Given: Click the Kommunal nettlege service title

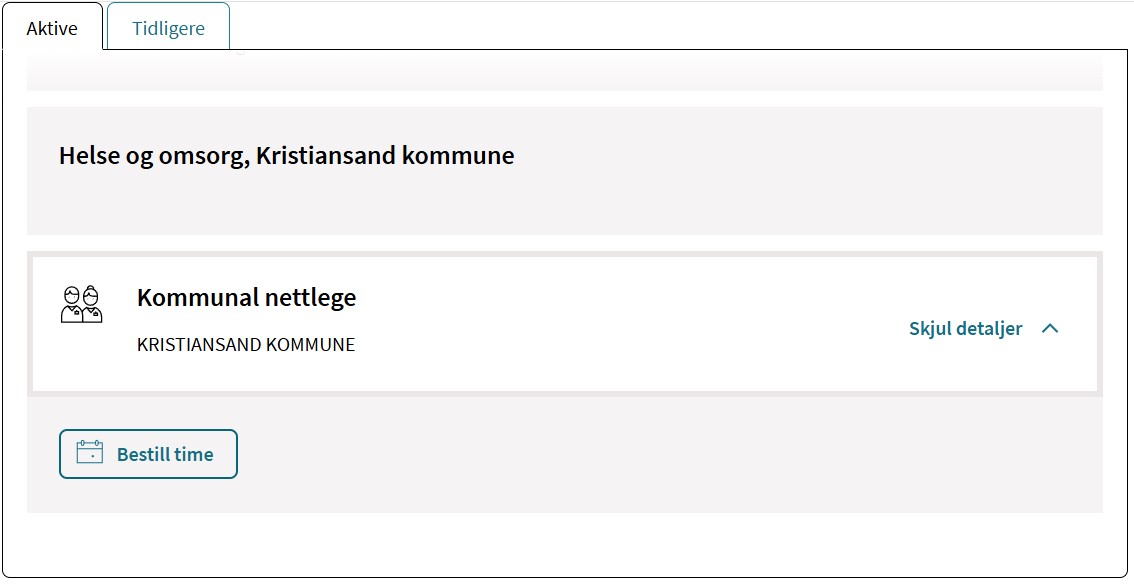Looking at the screenshot, I should pos(245,297).
